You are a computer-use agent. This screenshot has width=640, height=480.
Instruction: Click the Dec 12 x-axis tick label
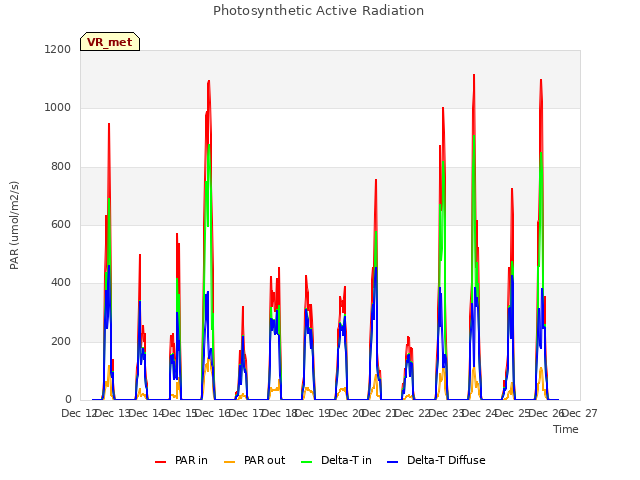coord(78,413)
